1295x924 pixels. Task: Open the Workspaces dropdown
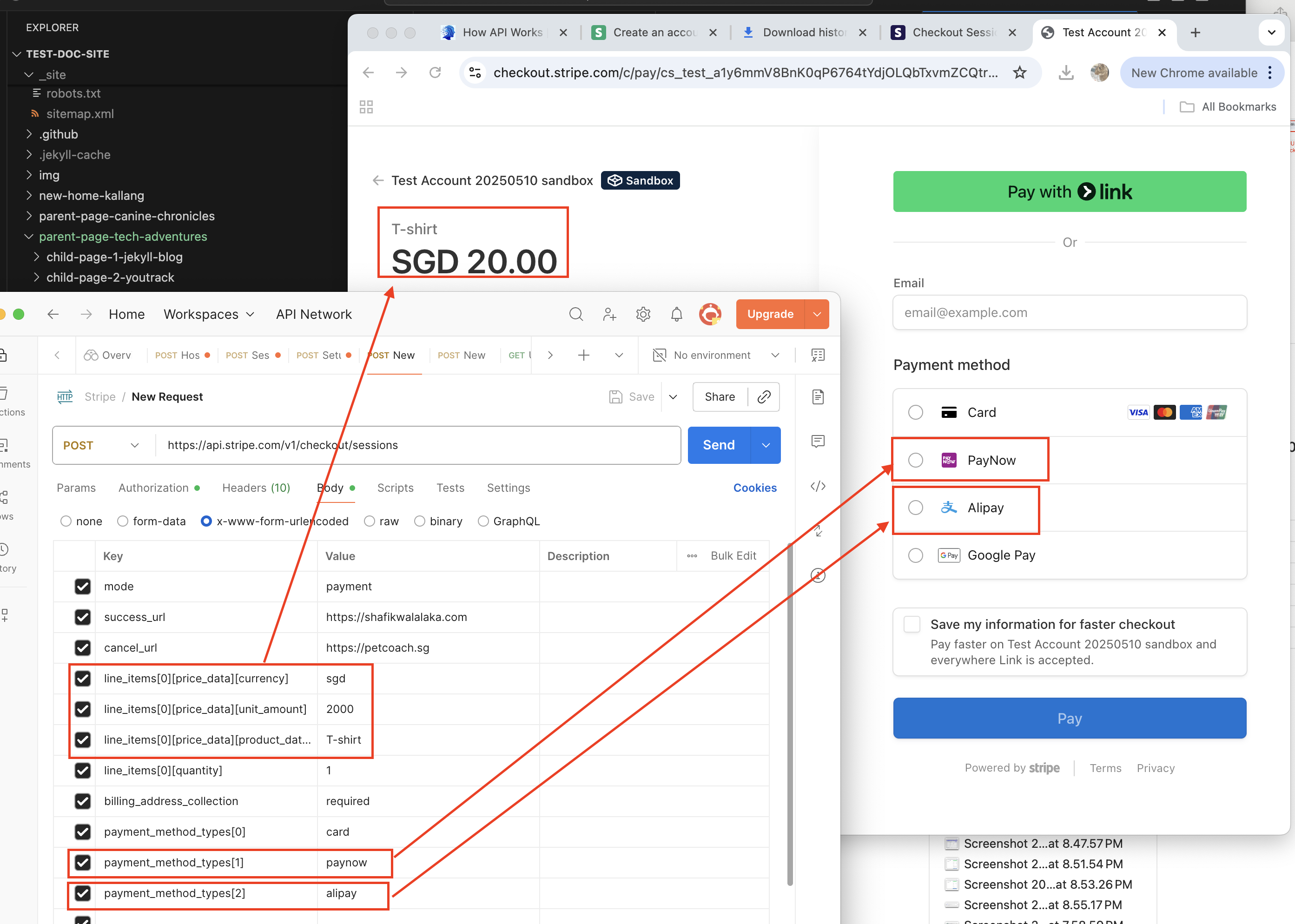click(x=209, y=314)
